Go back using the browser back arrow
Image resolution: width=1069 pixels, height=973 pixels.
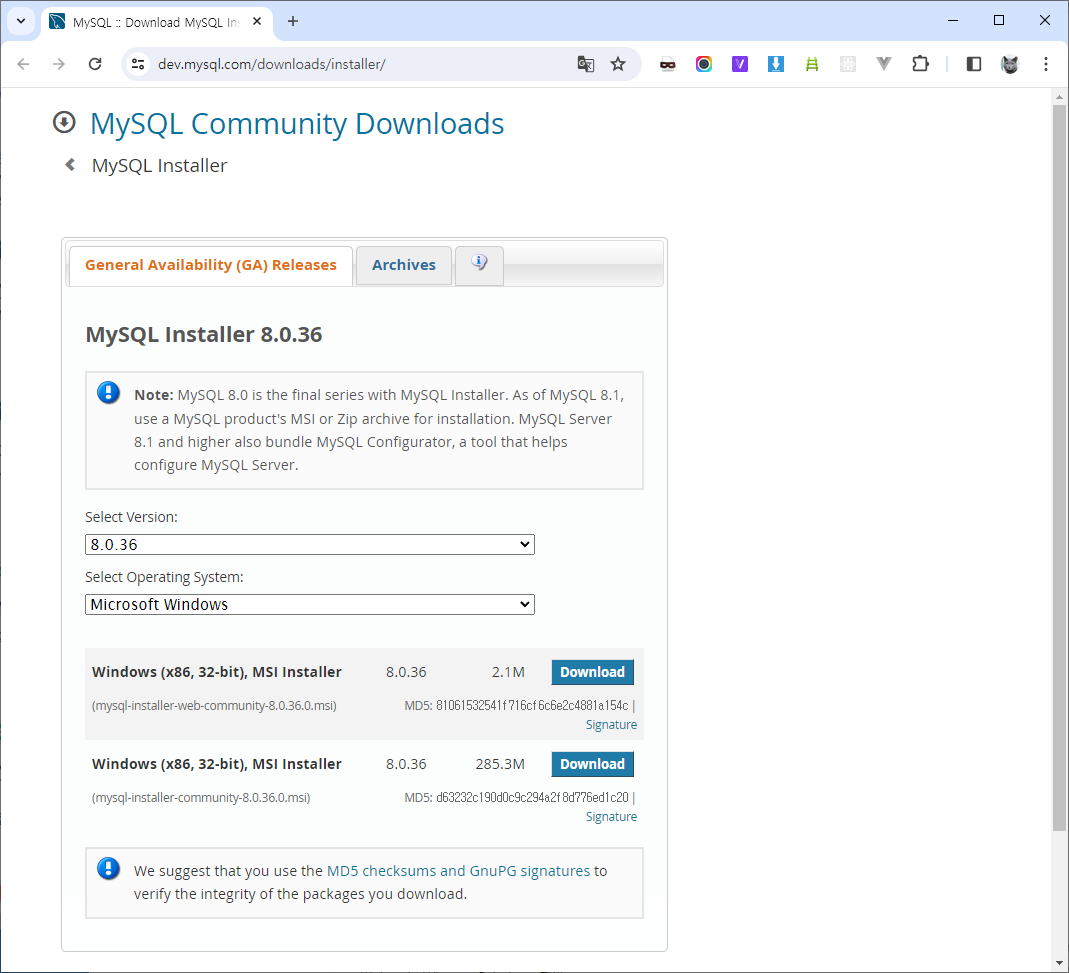(23, 64)
